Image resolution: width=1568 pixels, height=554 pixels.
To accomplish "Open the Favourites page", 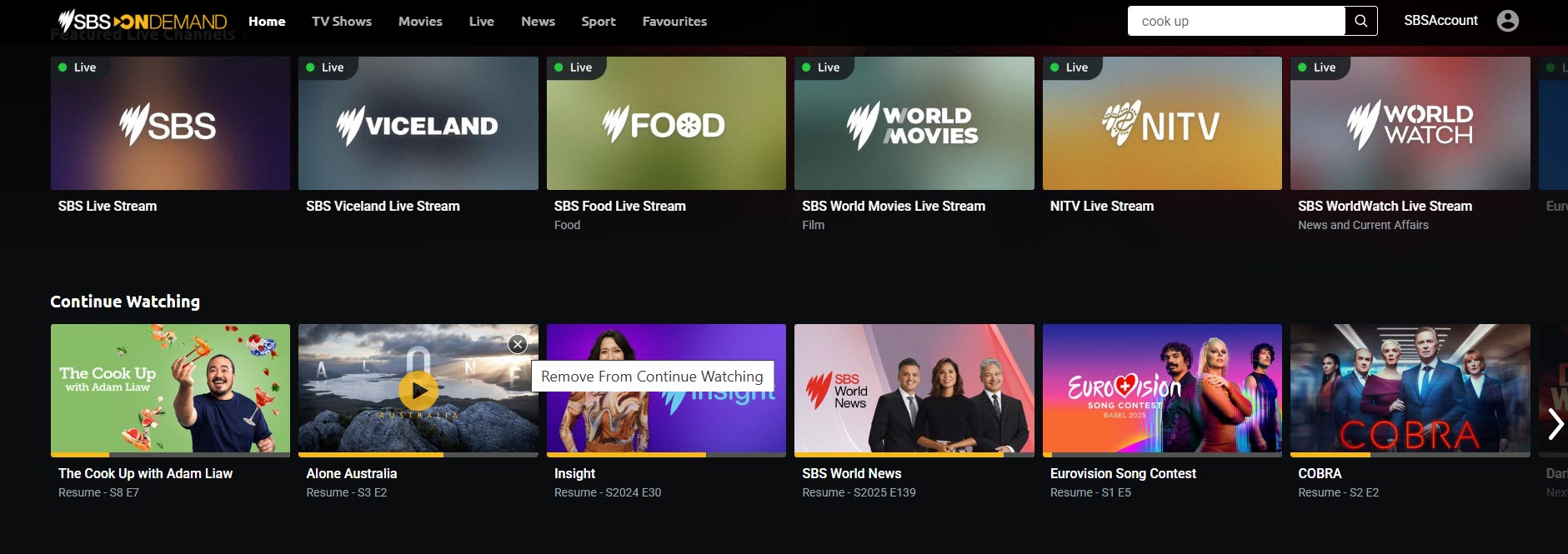I will tap(674, 22).
